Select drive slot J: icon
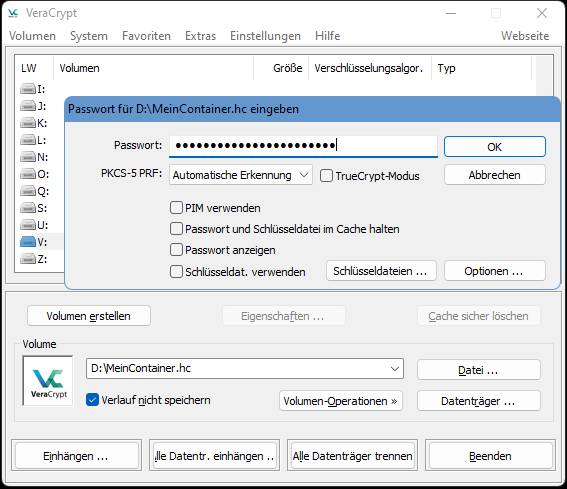The width and height of the screenshot is (567, 489). click(27, 106)
